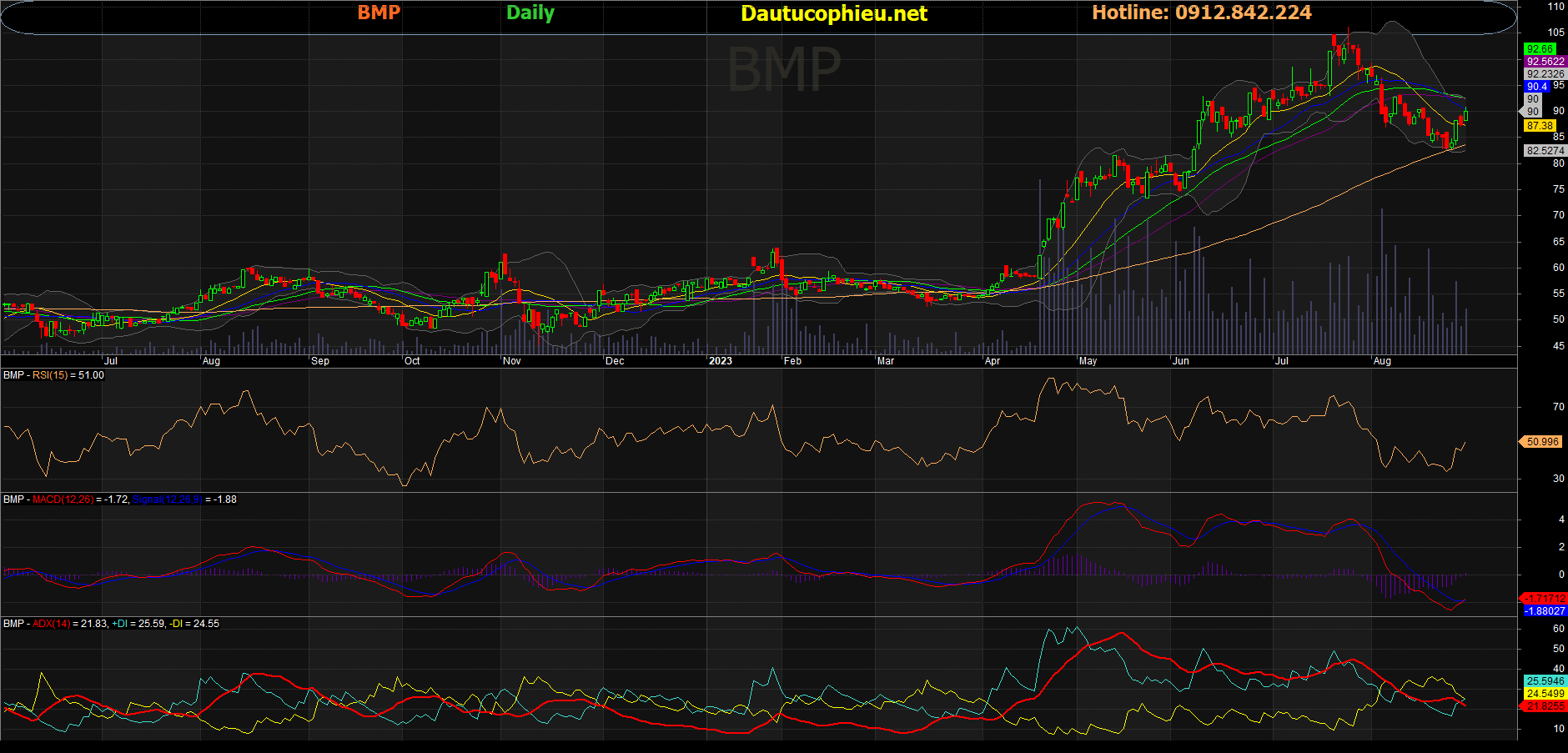The width and height of the screenshot is (1568, 753).
Task: Click the Daily timeframe label
Action: point(530,13)
